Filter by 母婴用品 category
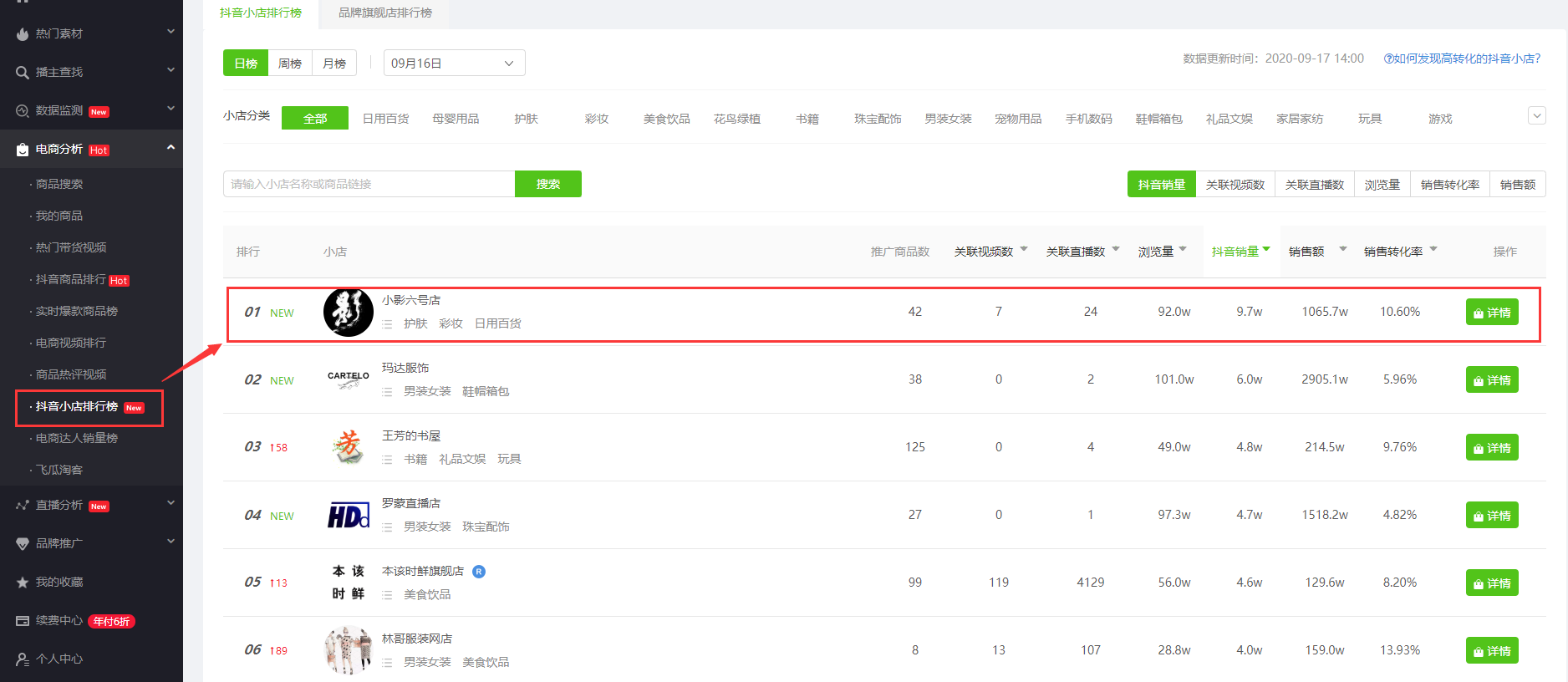The width and height of the screenshot is (1568, 682). pyautogui.click(x=456, y=119)
